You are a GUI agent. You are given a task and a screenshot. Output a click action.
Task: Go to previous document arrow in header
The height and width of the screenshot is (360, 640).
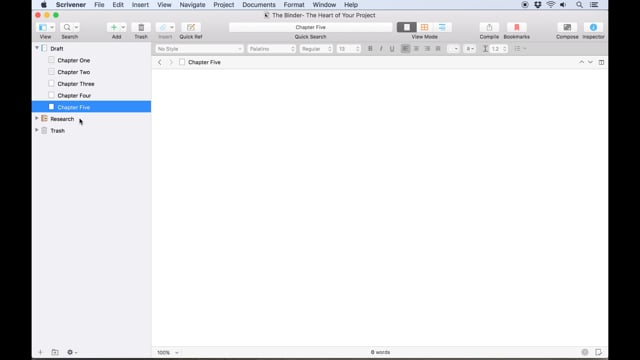click(581, 62)
